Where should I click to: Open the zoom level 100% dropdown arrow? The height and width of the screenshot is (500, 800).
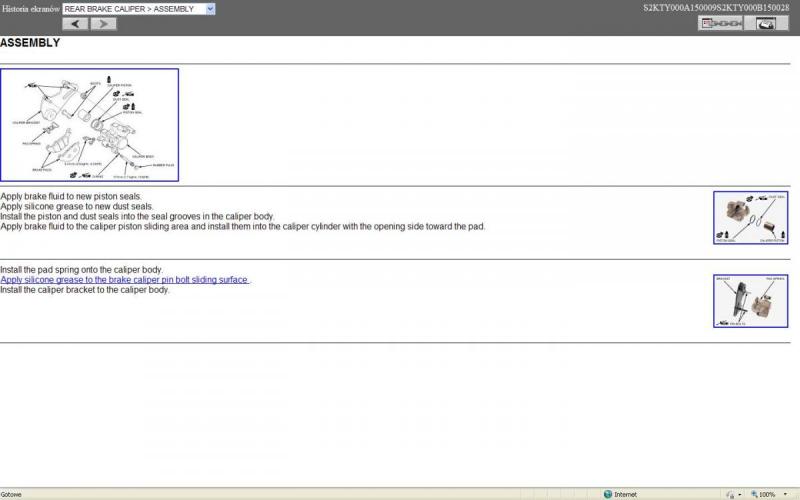786,494
